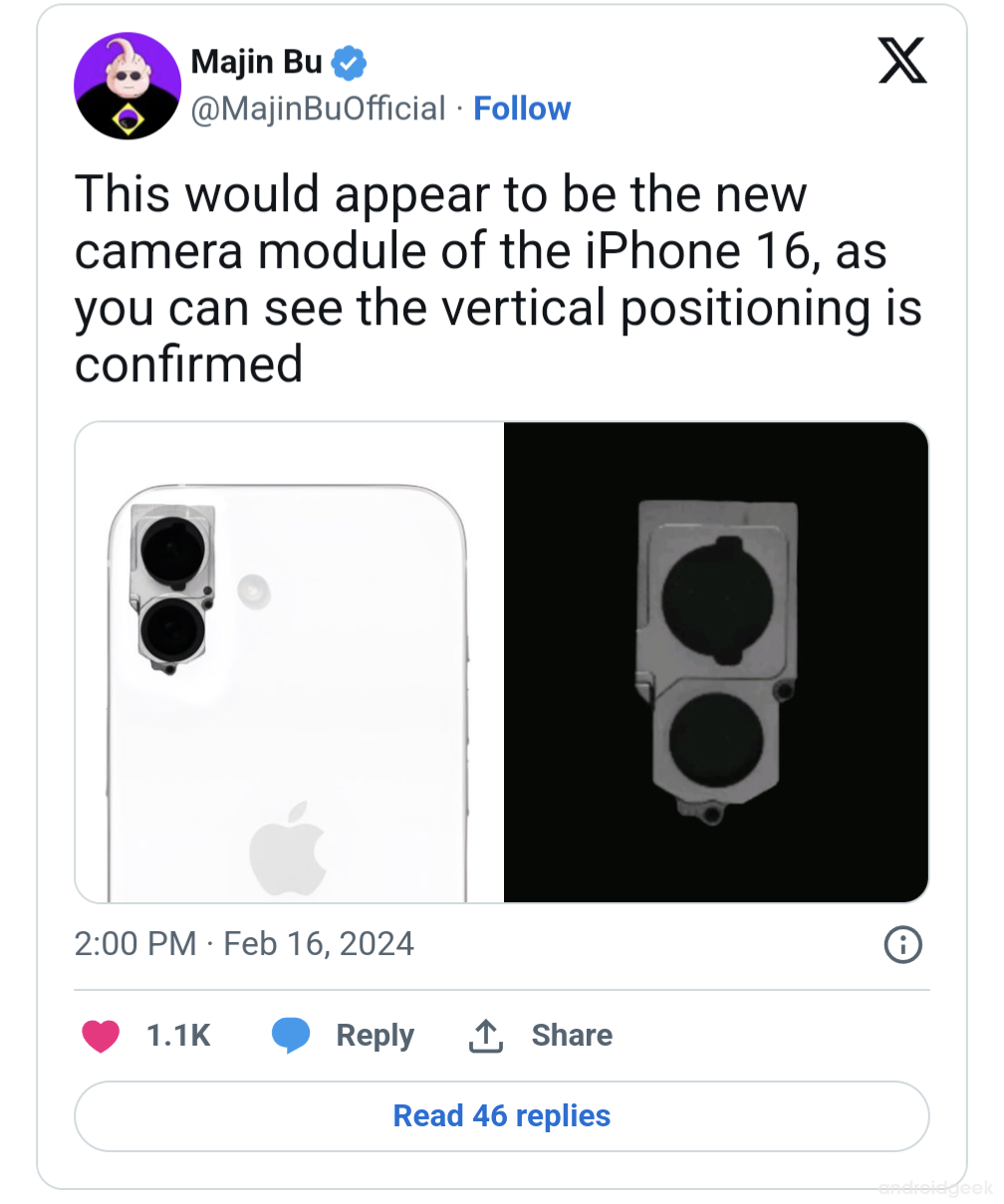Click the 1.1K likes count
The image size is (1004, 1204).
[178, 1036]
